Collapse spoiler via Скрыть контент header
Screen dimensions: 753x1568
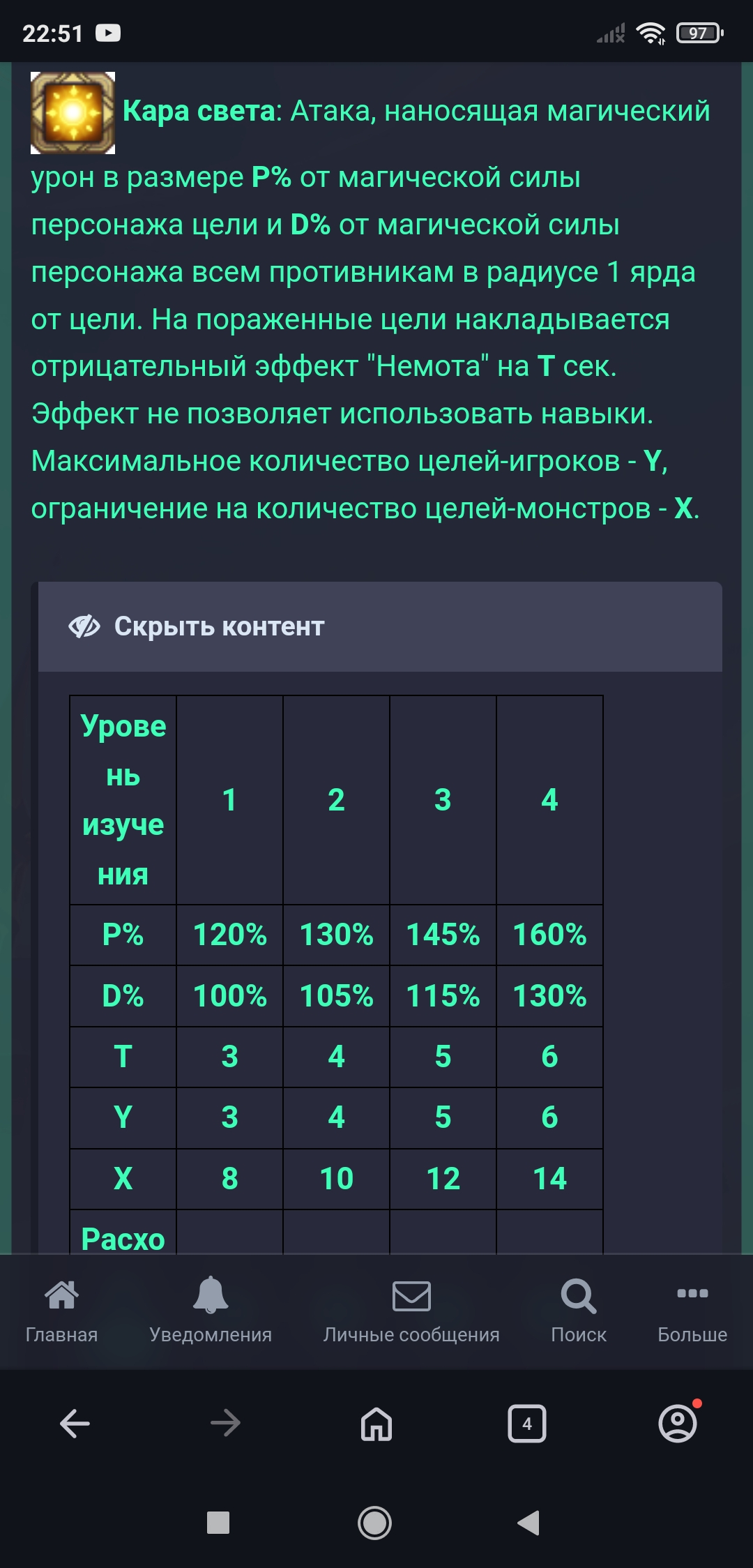point(219,626)
